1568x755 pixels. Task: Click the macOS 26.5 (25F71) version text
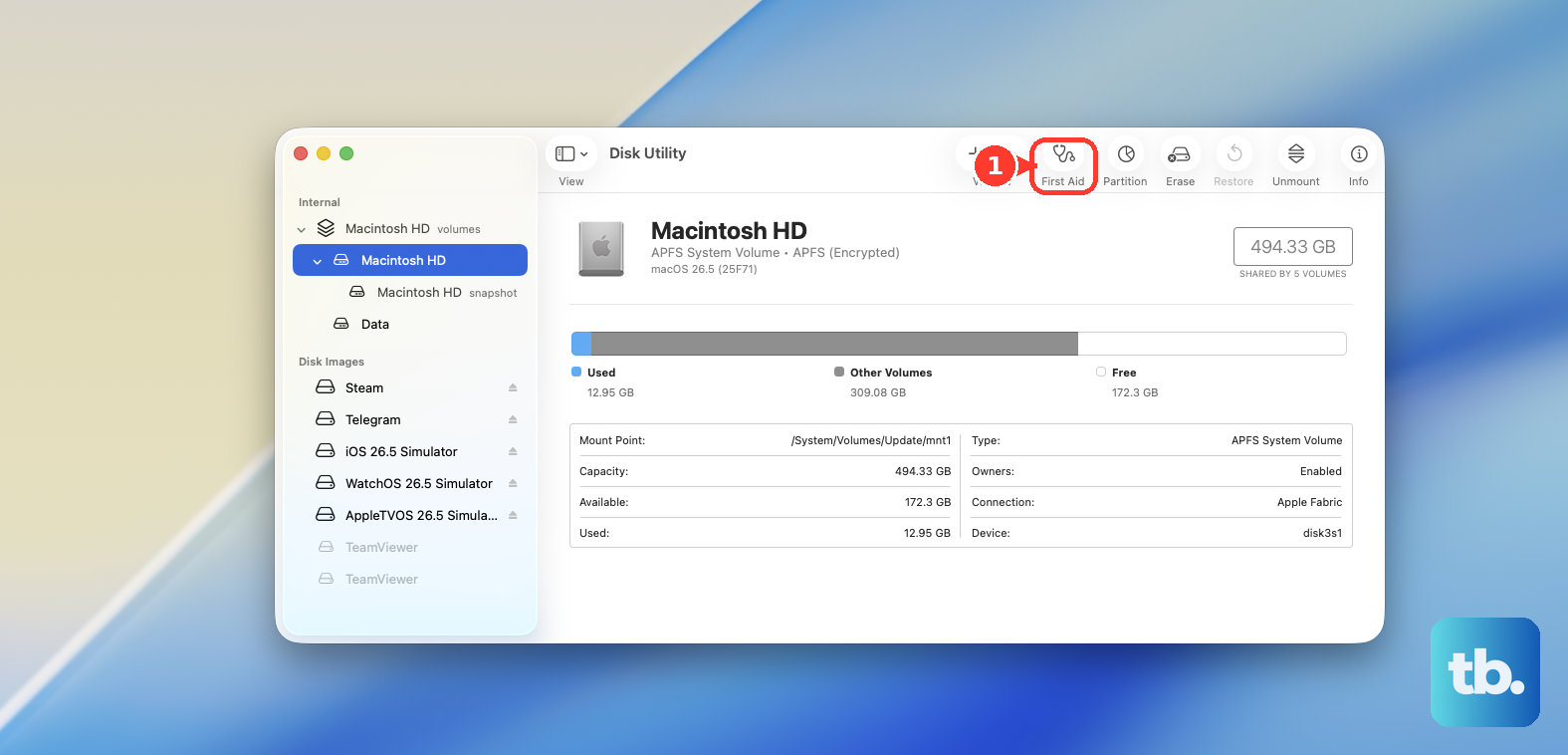[x=704, y=269]
